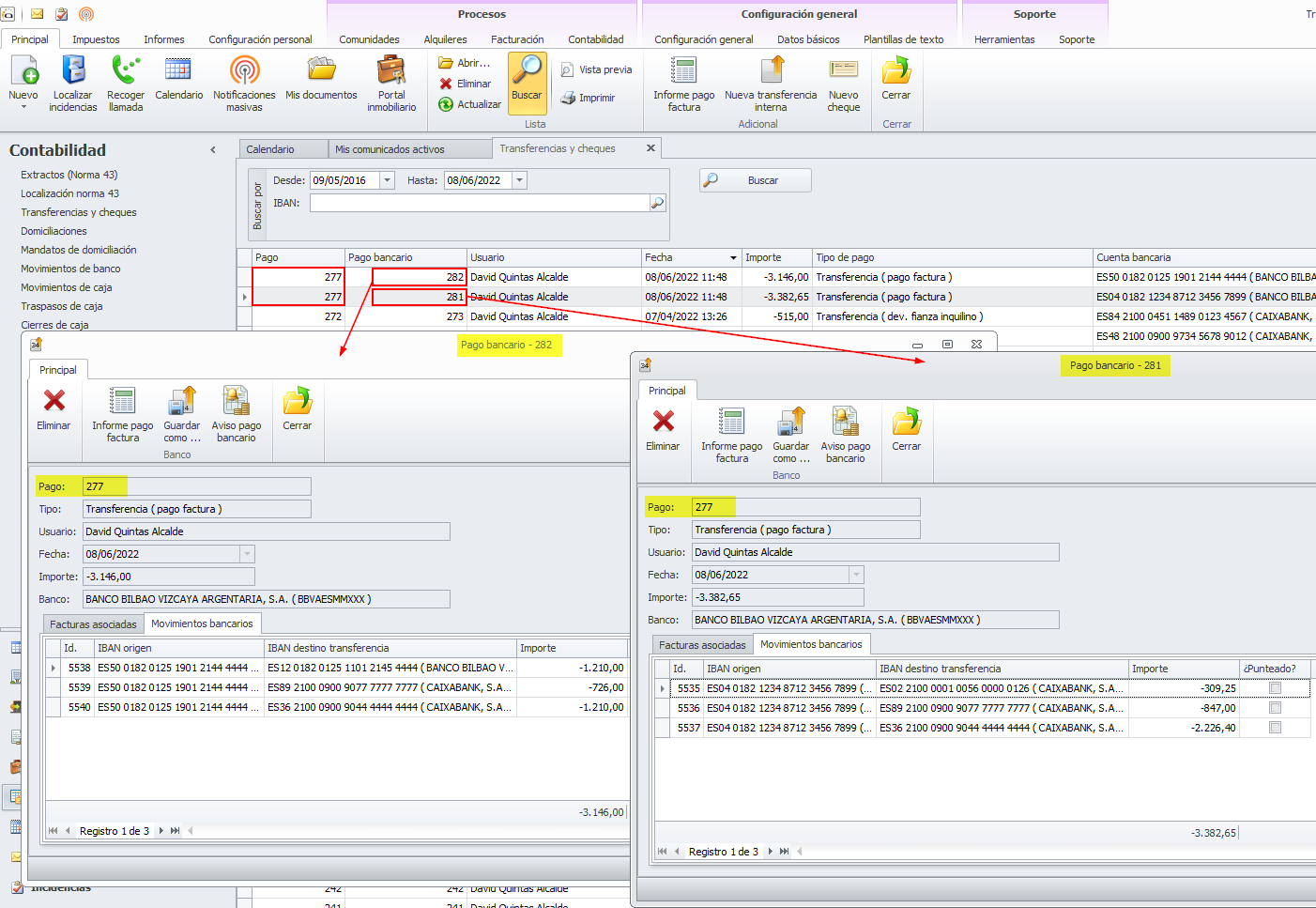This screenshot has width=1316, height=908.
Task: Launch Notificaciones masivas
Action: click(244, 83)
